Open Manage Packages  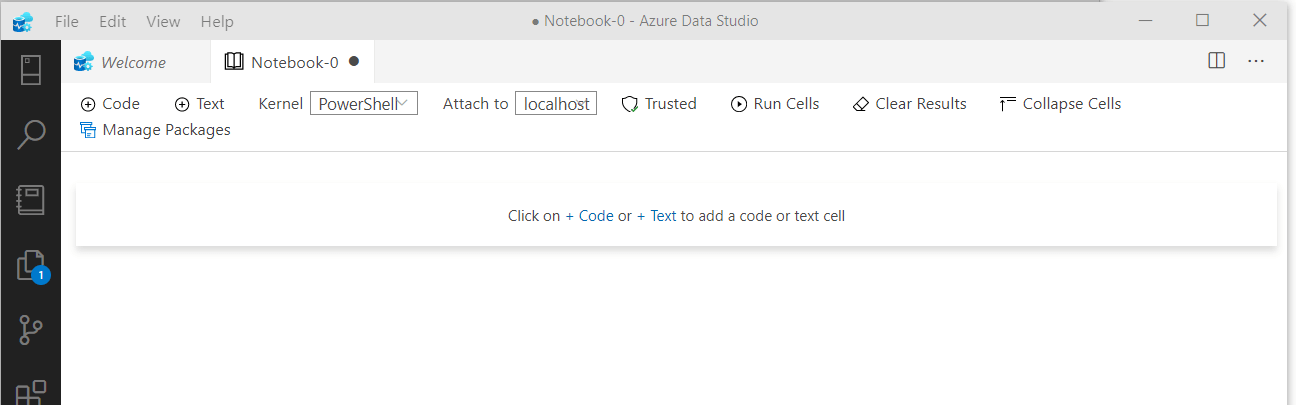pos(155,130)
